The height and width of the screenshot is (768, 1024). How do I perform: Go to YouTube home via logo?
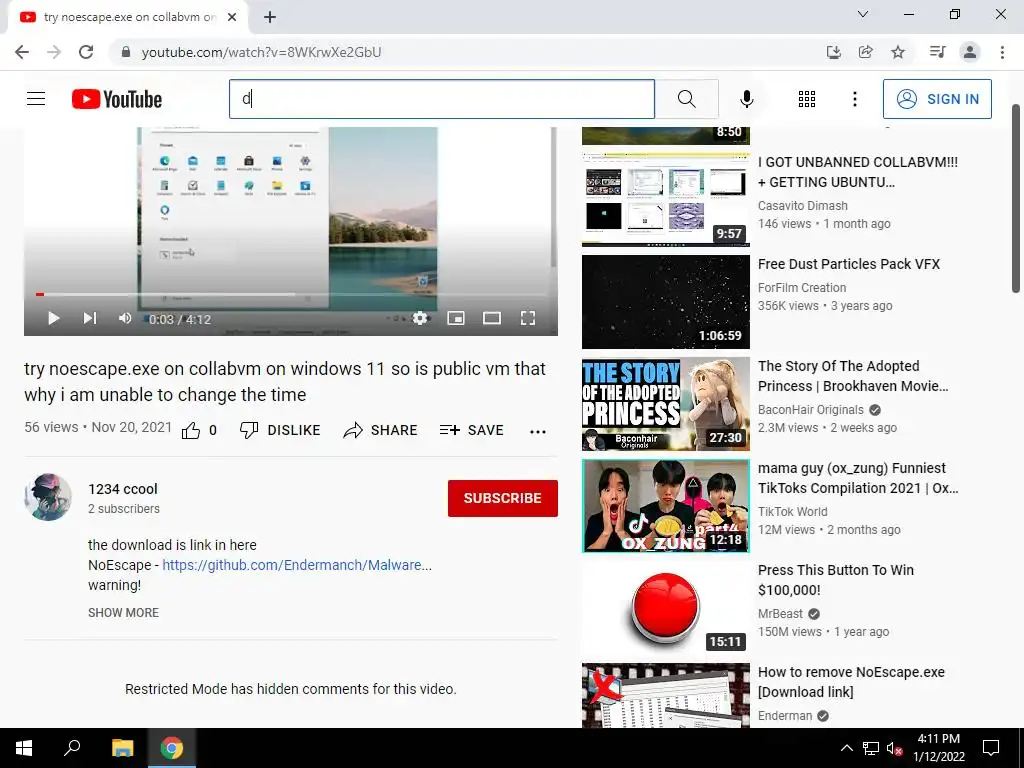pyautogui.click(x=117, y=99)
